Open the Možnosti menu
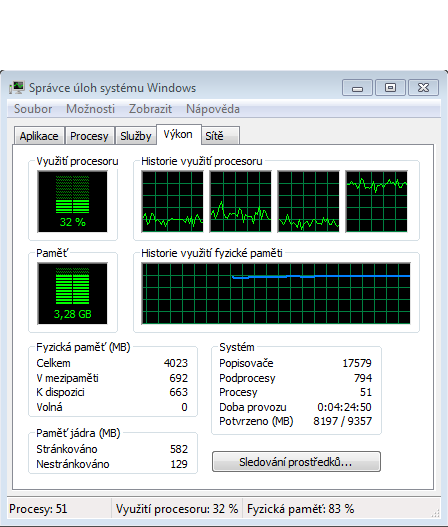Image resolution: width=448 pixels, height=527 pixels. [x=90, y=109]
